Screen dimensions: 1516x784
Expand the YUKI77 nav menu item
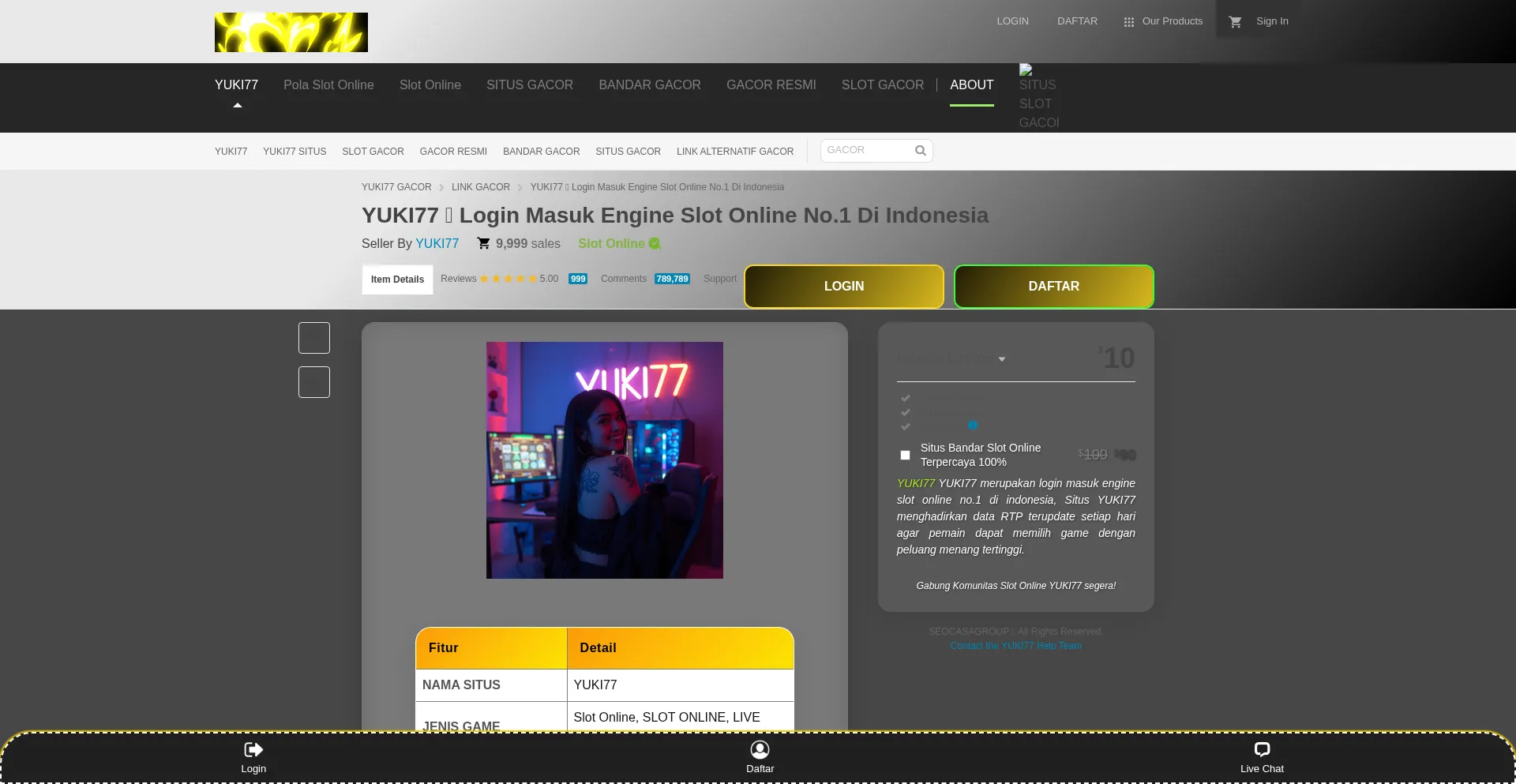(236, 85)
